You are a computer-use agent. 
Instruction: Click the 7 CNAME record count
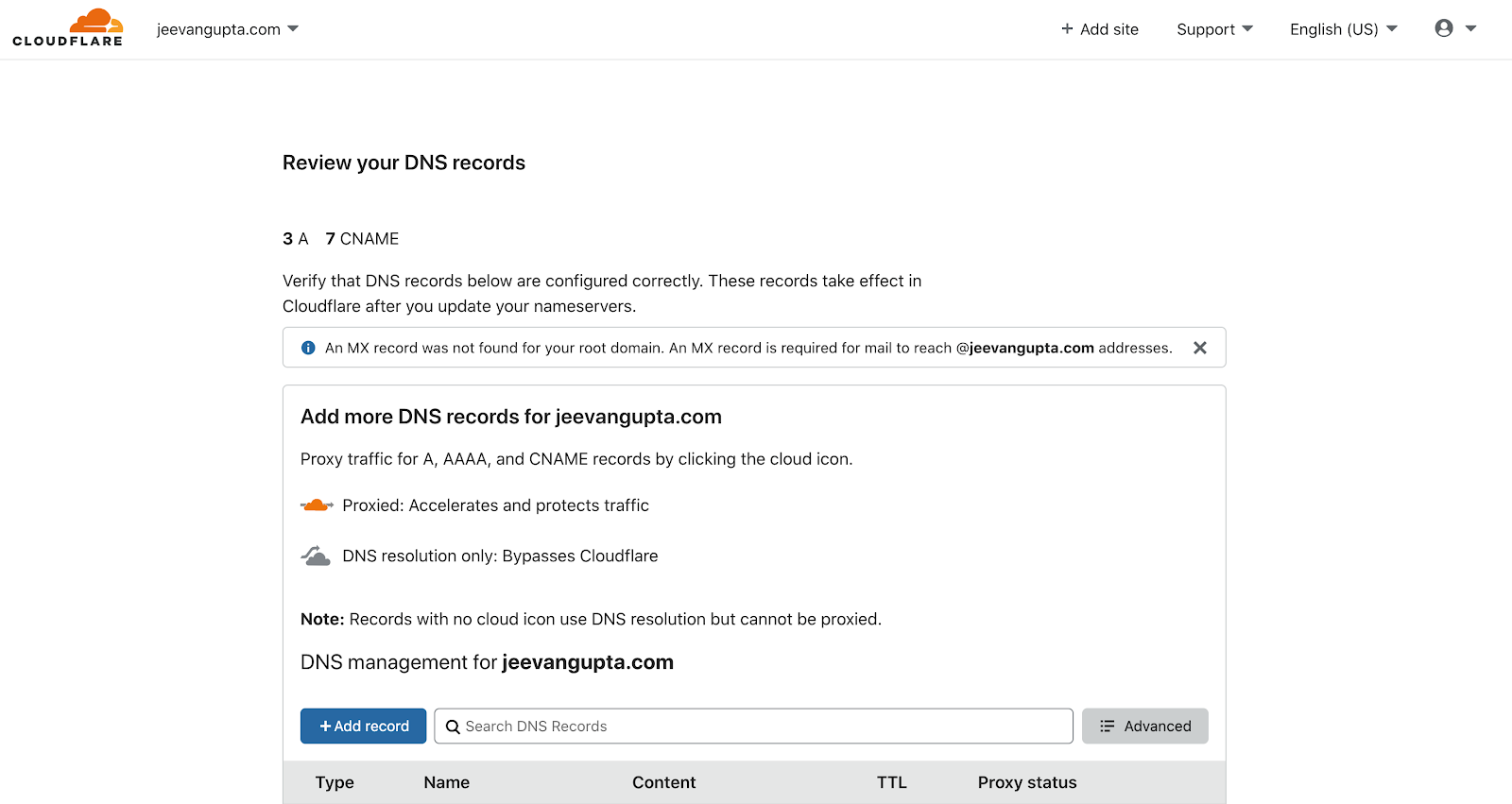362,239
